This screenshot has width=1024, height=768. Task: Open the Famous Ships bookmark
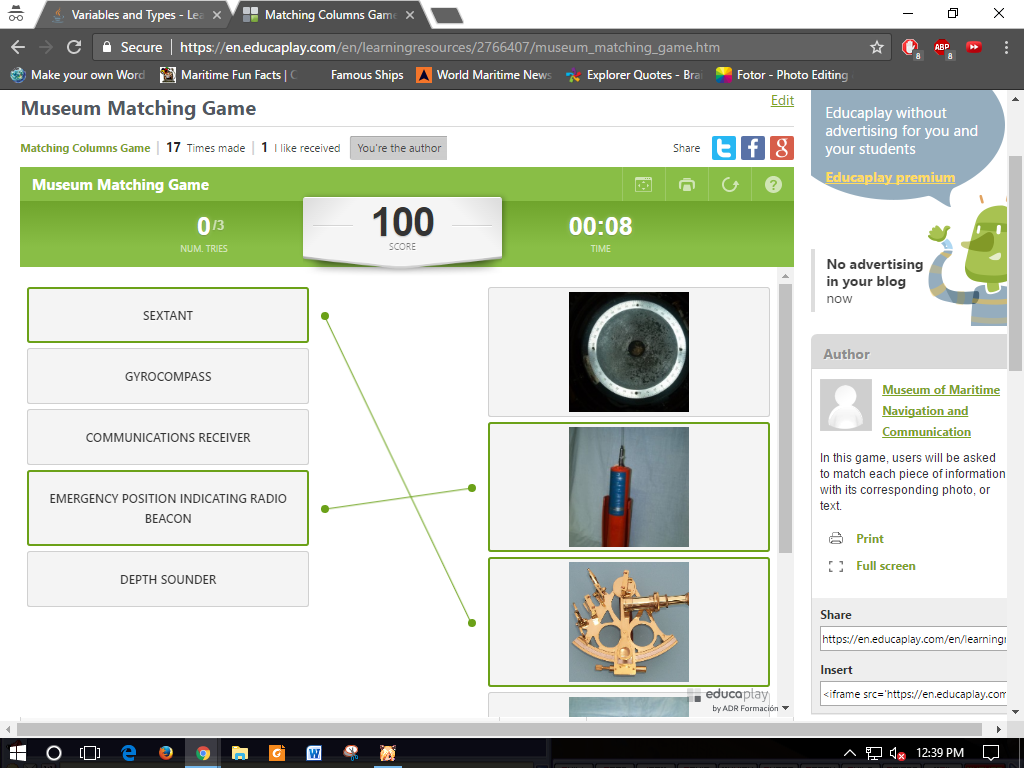pyautogui.click(x=366, y=75)
